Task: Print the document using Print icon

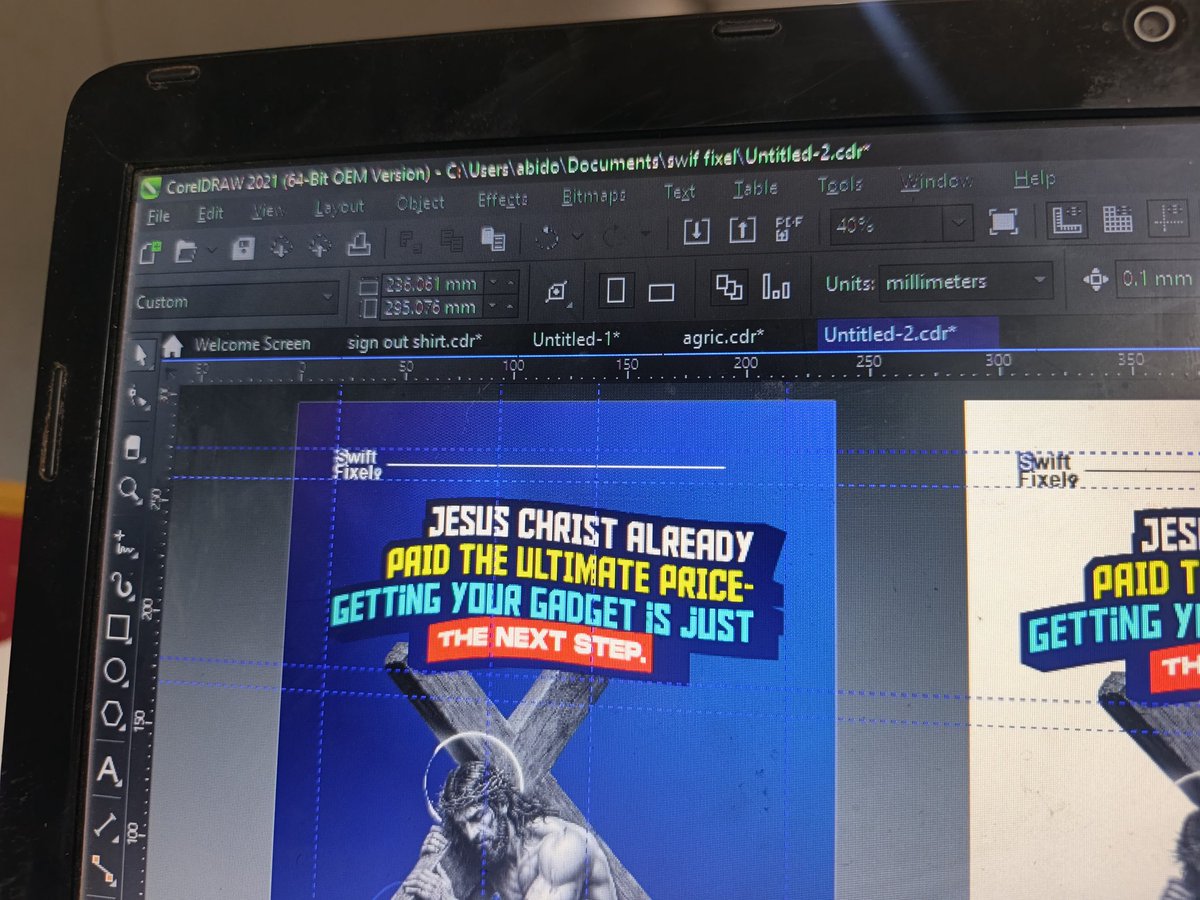Action: 358,244
